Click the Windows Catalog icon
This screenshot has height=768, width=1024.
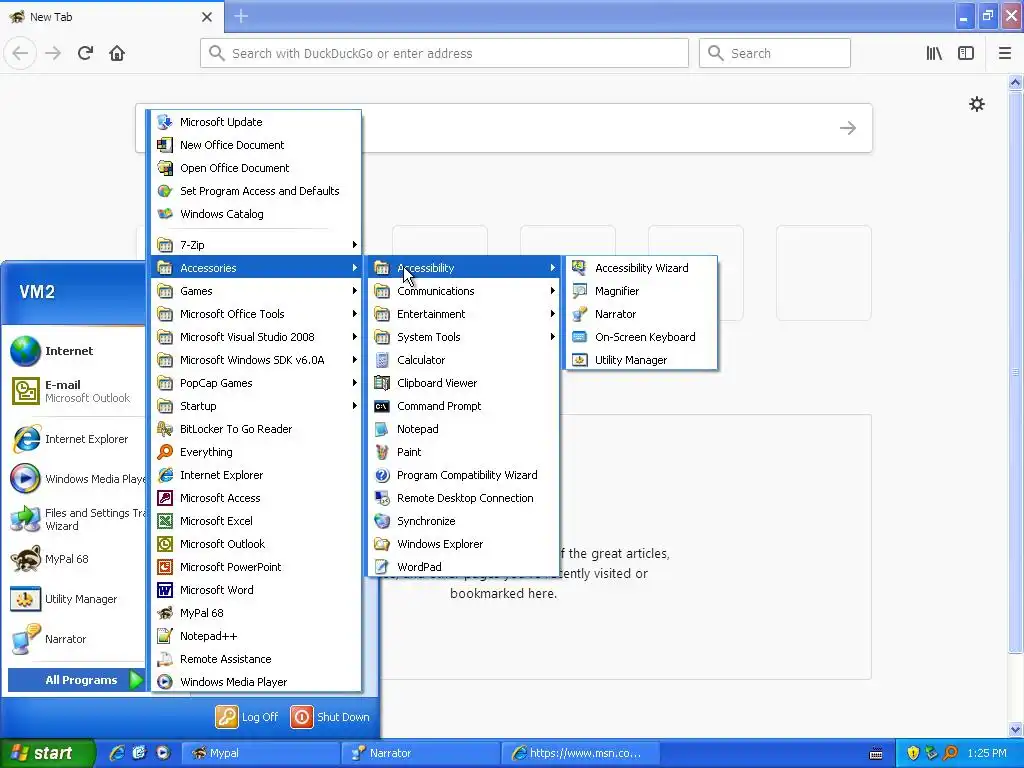click(x=165, y=214)
